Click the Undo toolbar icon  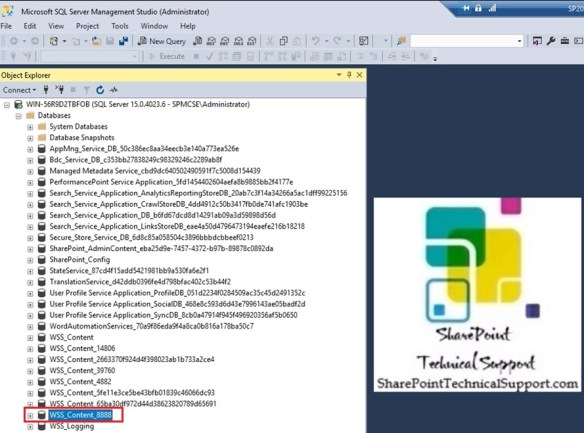coord(315,41)
